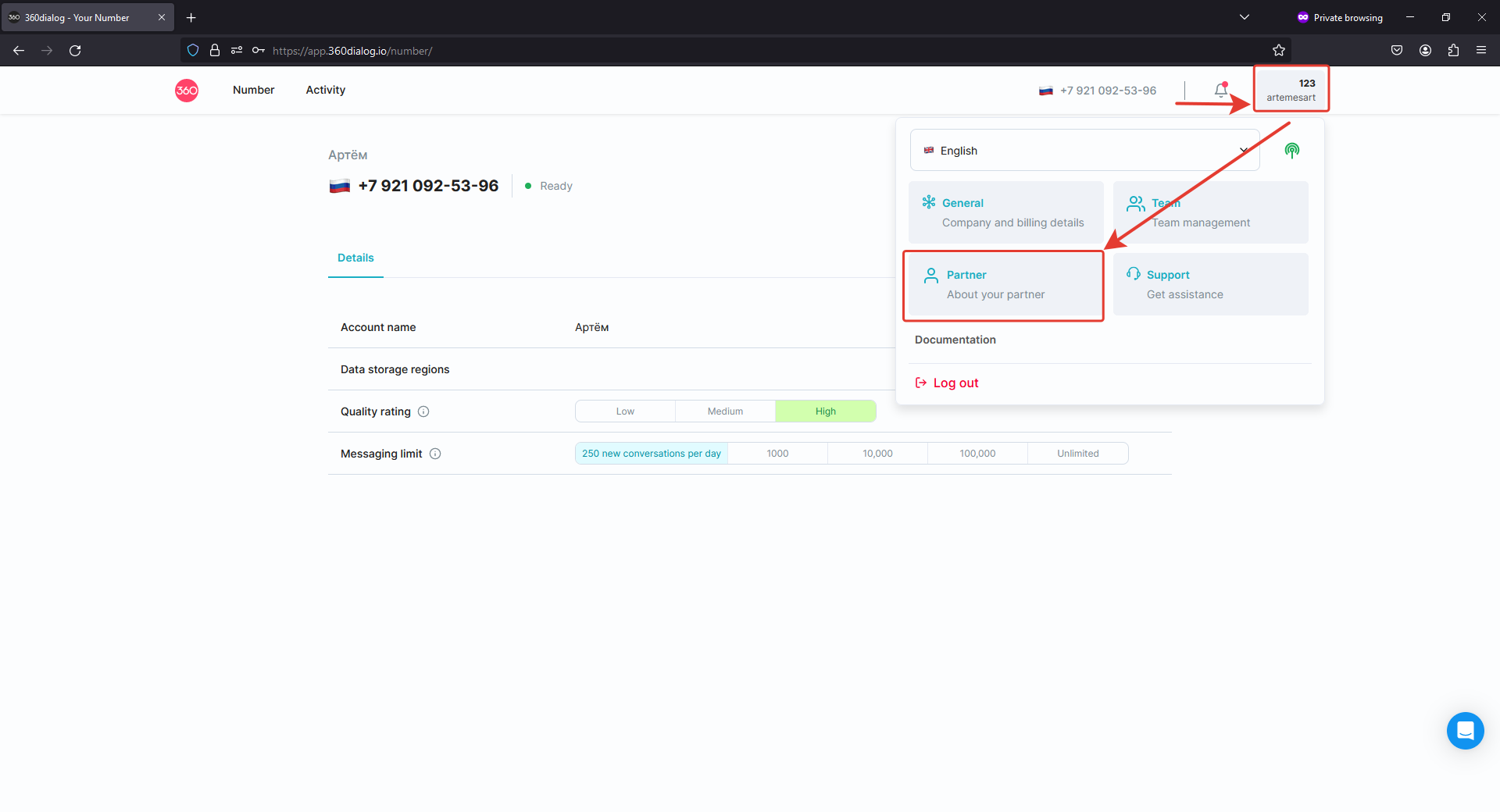The width and height of the screenshot is (1500, 812).
Task: Select the 1000 messaging limit segment
Action: [x=777, y=454]
